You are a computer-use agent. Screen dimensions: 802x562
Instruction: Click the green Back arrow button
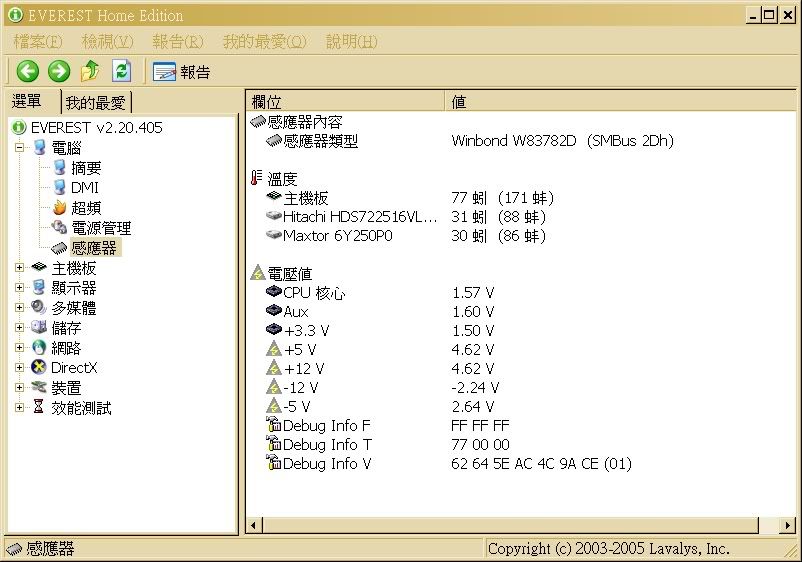point(28,71)
